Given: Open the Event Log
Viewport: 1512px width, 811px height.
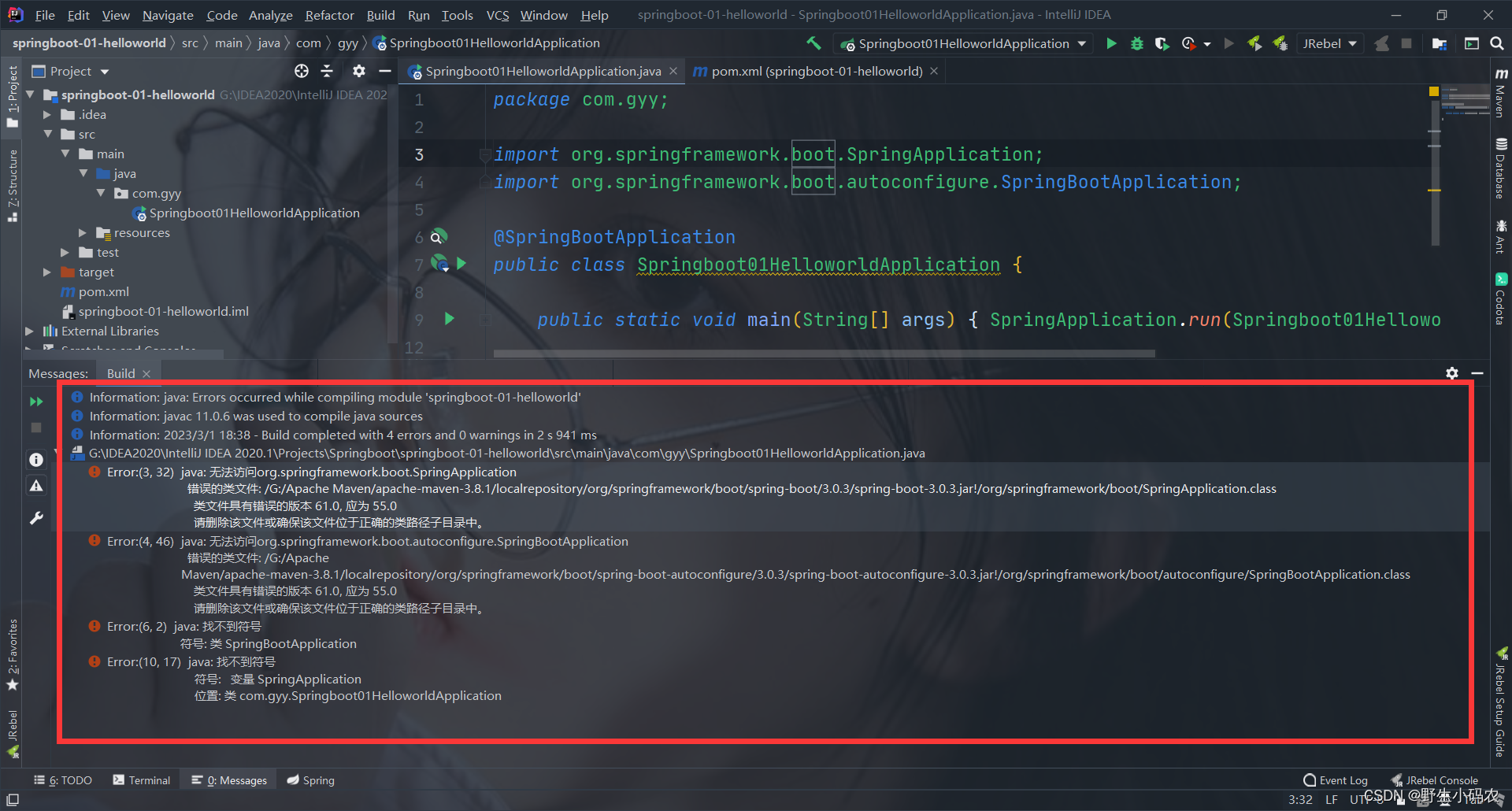Looking at the screenshot, I should (x=1336, y=780).
